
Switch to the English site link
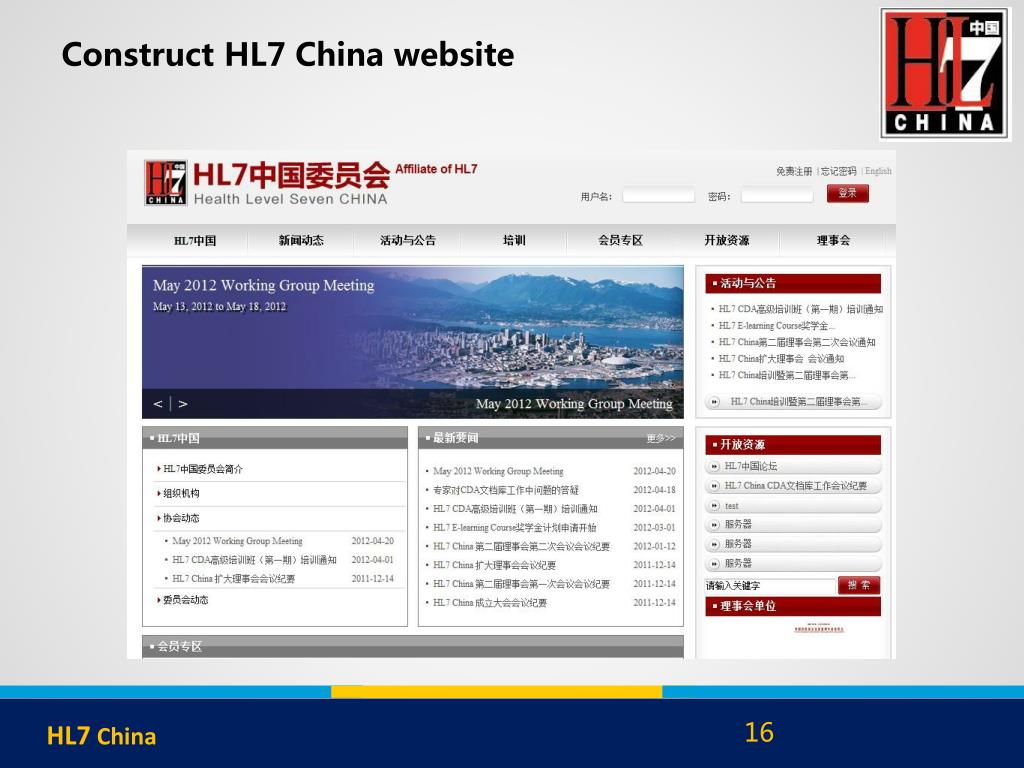(878, 171)
